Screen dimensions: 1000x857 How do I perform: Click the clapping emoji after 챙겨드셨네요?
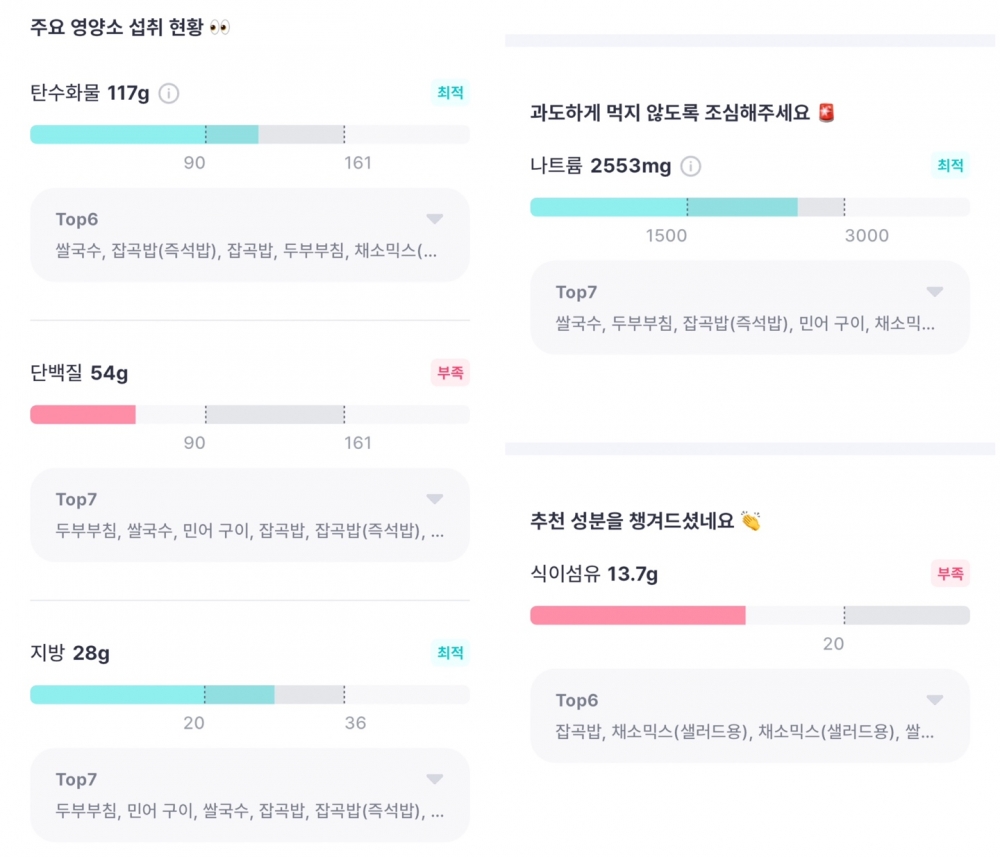[x=751, y=521]
